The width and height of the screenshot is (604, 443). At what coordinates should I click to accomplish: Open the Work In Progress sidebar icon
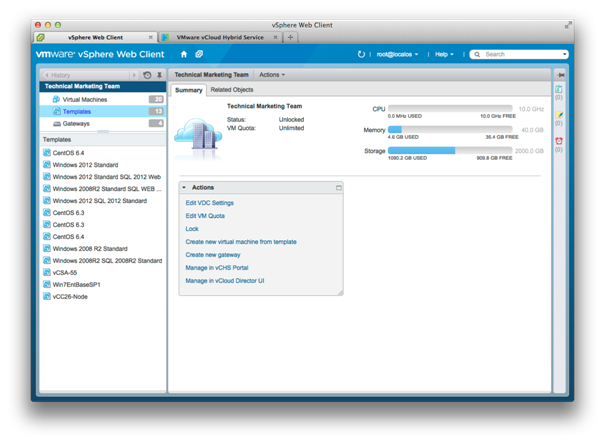[x=559, y=115]
